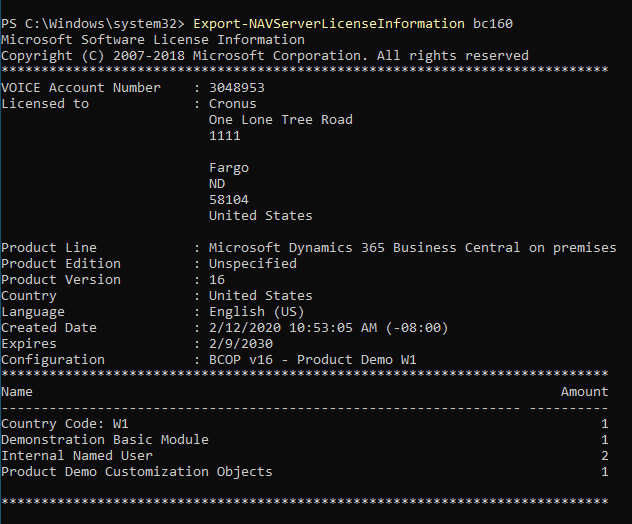Click the Created Date timestamp value
Image resolution: width=632 pixels, height=524 pixels.
(328, 328)
